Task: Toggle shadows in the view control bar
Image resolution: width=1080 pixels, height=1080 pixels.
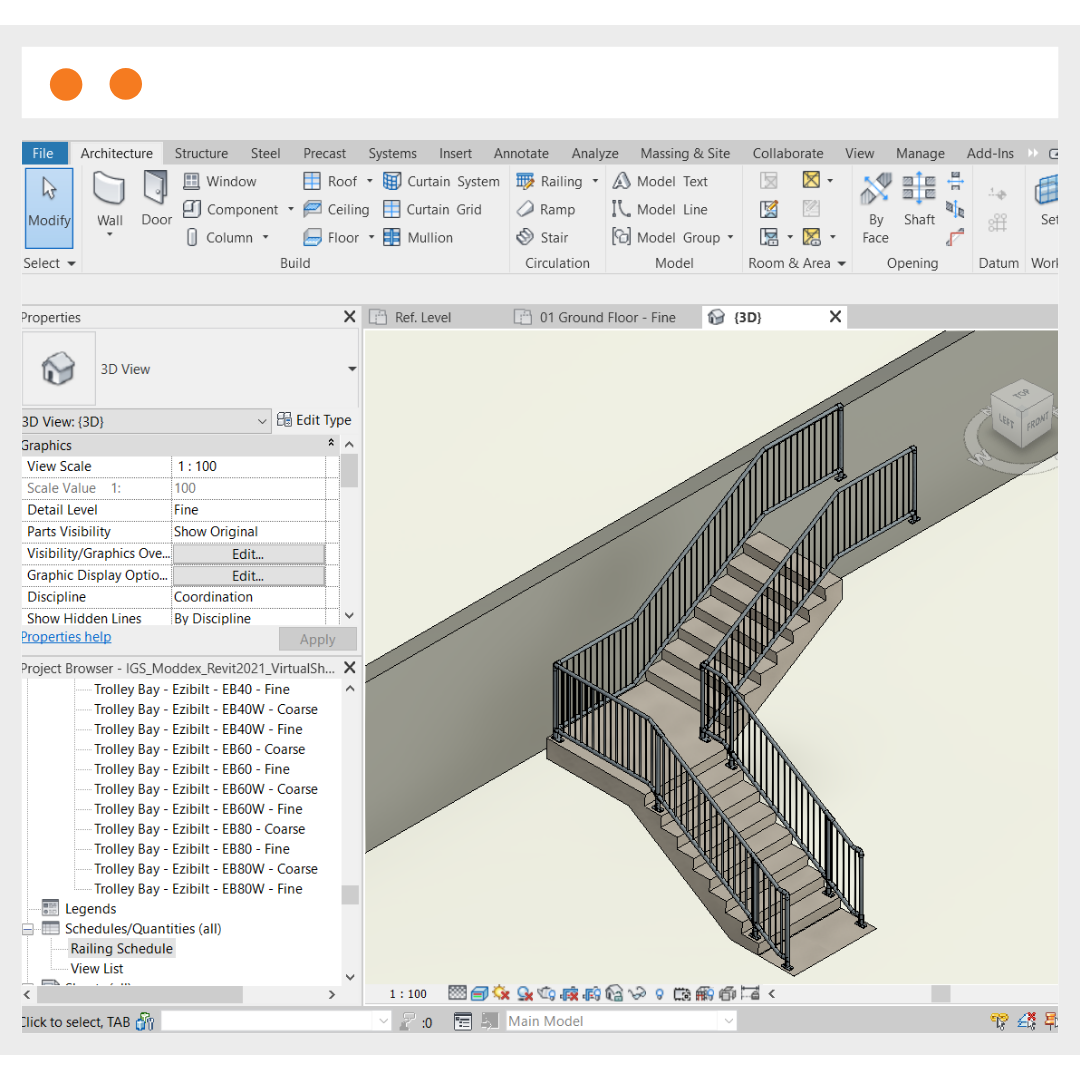Action: pos(523,993)
